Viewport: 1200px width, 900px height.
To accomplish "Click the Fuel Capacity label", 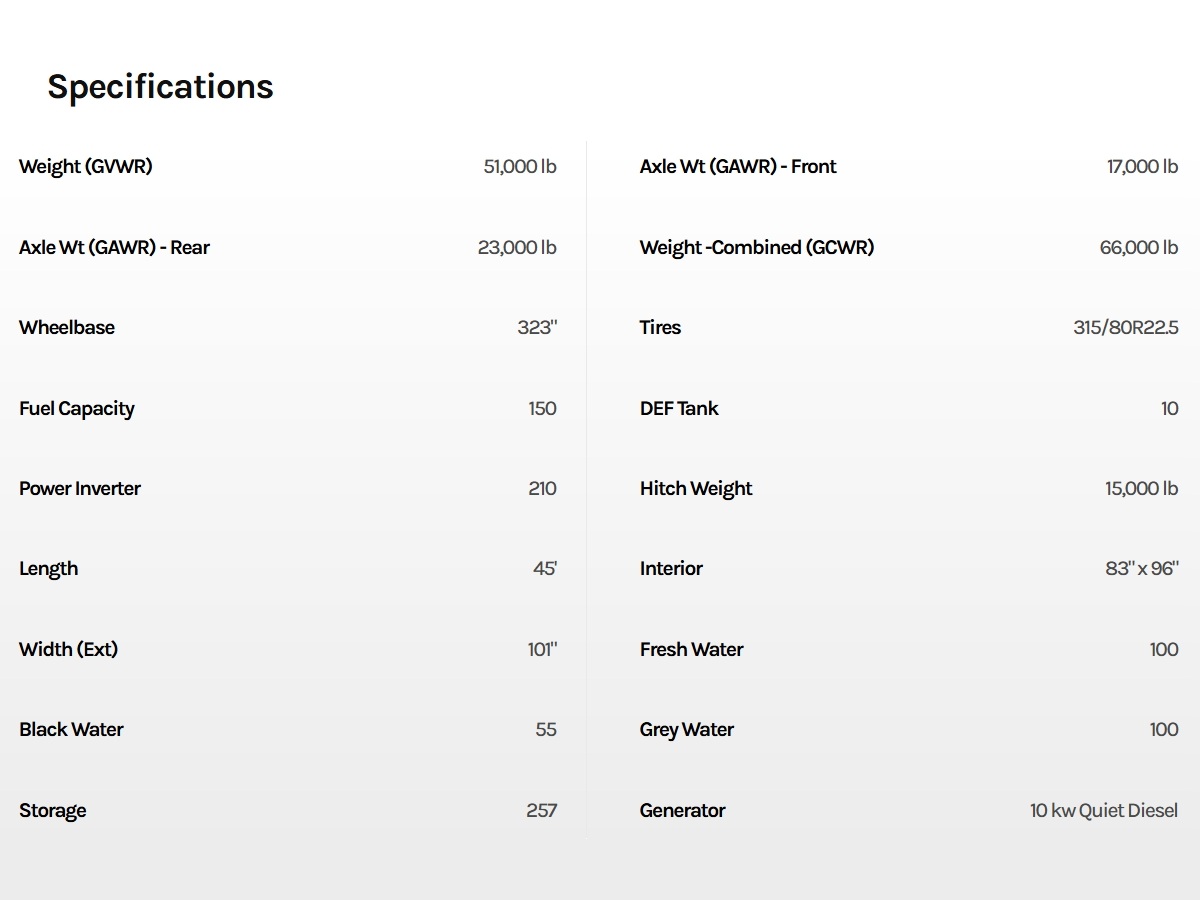I will (77, 409).
